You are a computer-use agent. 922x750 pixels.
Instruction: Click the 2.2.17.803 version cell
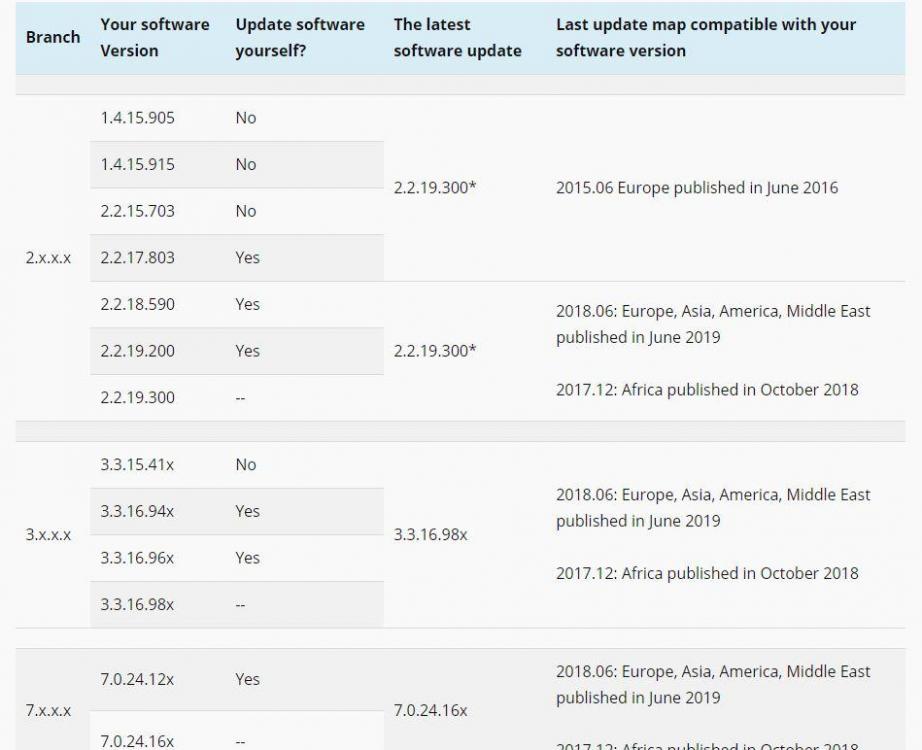[138, 258]
